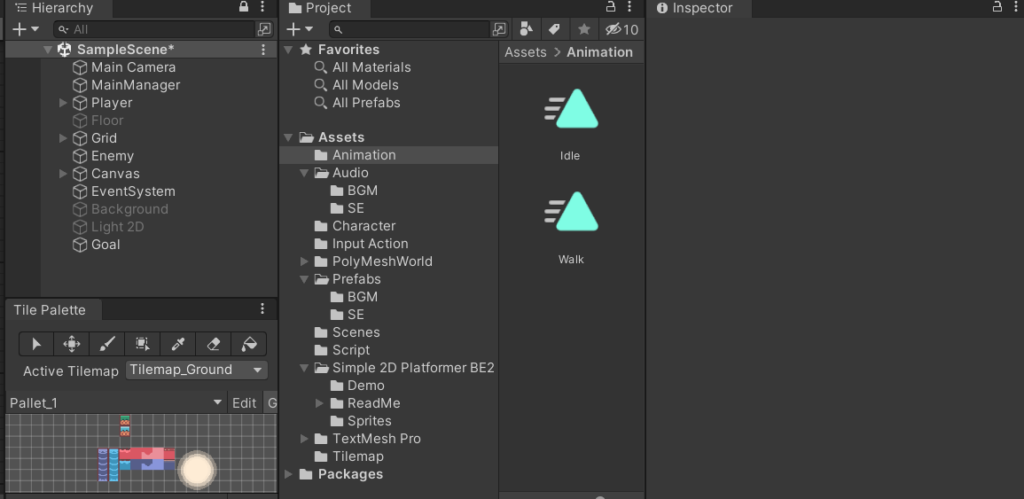Expand the Player object in Hierarchy
The width and height of the screenshot is (1024, 499).
pos(63,103)
